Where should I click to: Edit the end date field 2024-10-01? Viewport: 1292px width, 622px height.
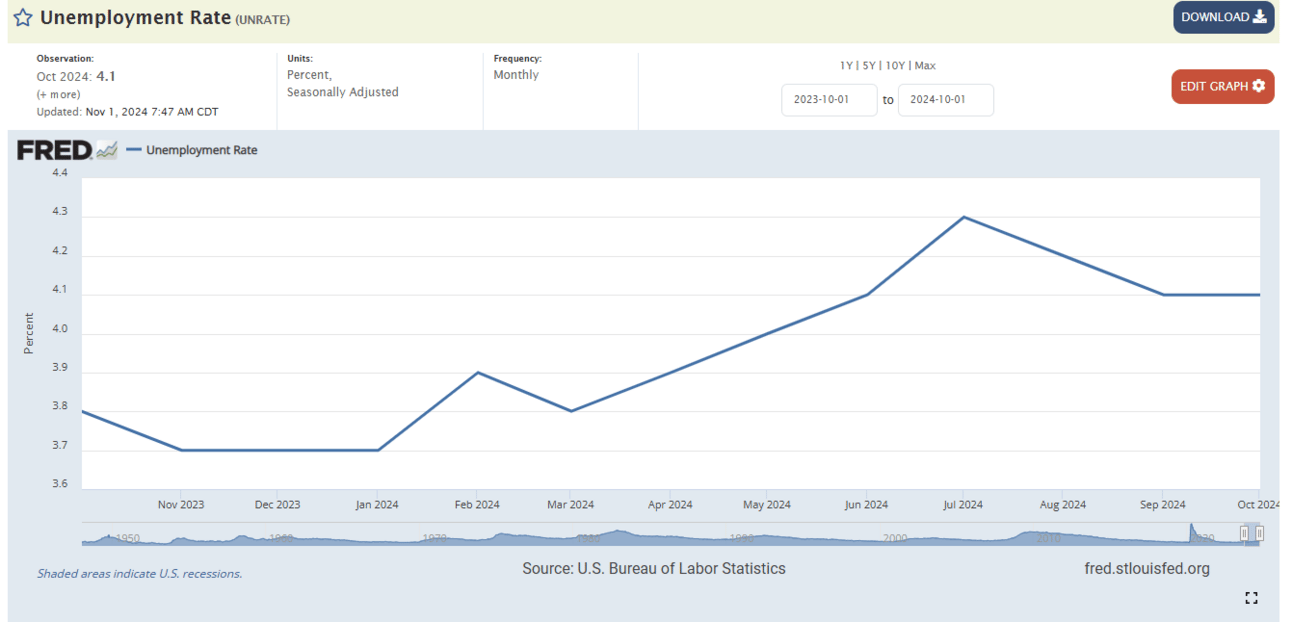coord(946,100)
